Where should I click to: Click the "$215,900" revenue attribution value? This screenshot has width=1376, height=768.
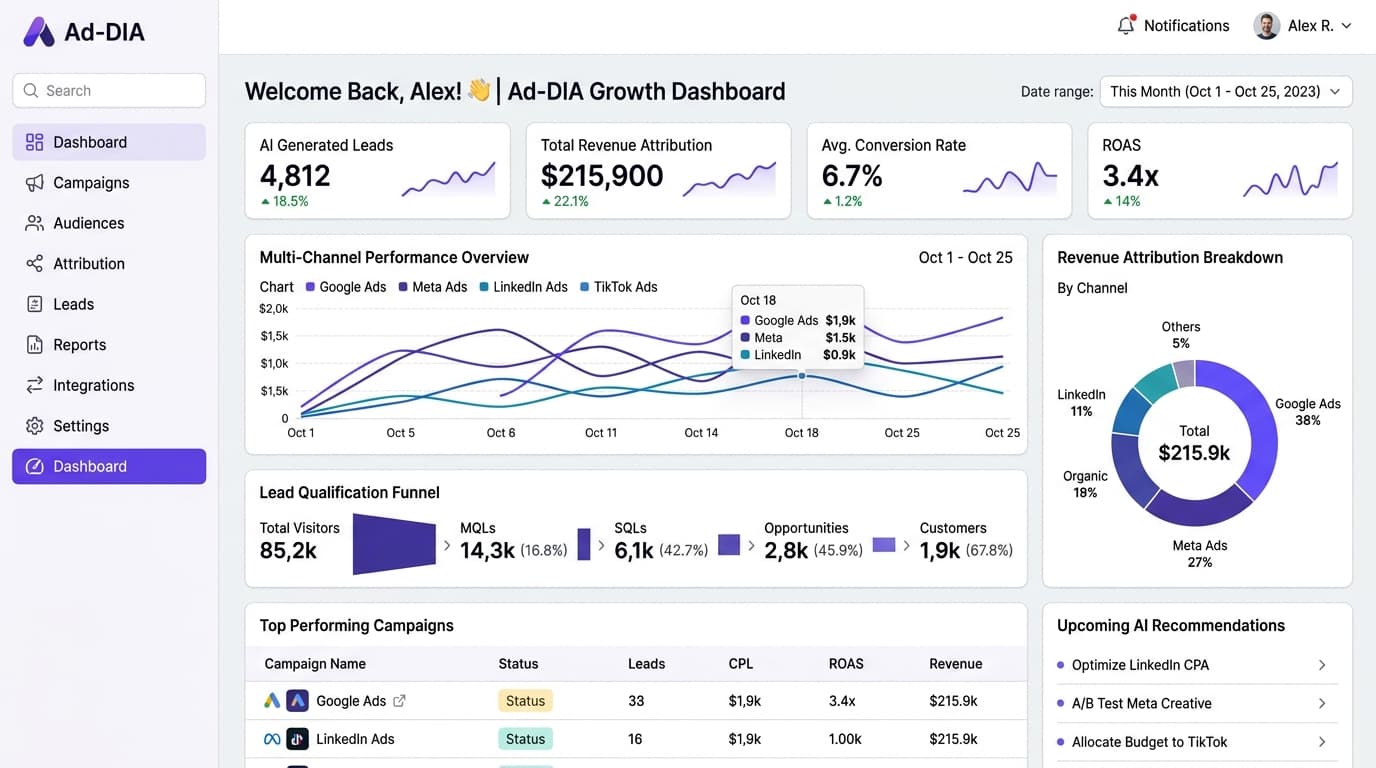coord(602,176)
